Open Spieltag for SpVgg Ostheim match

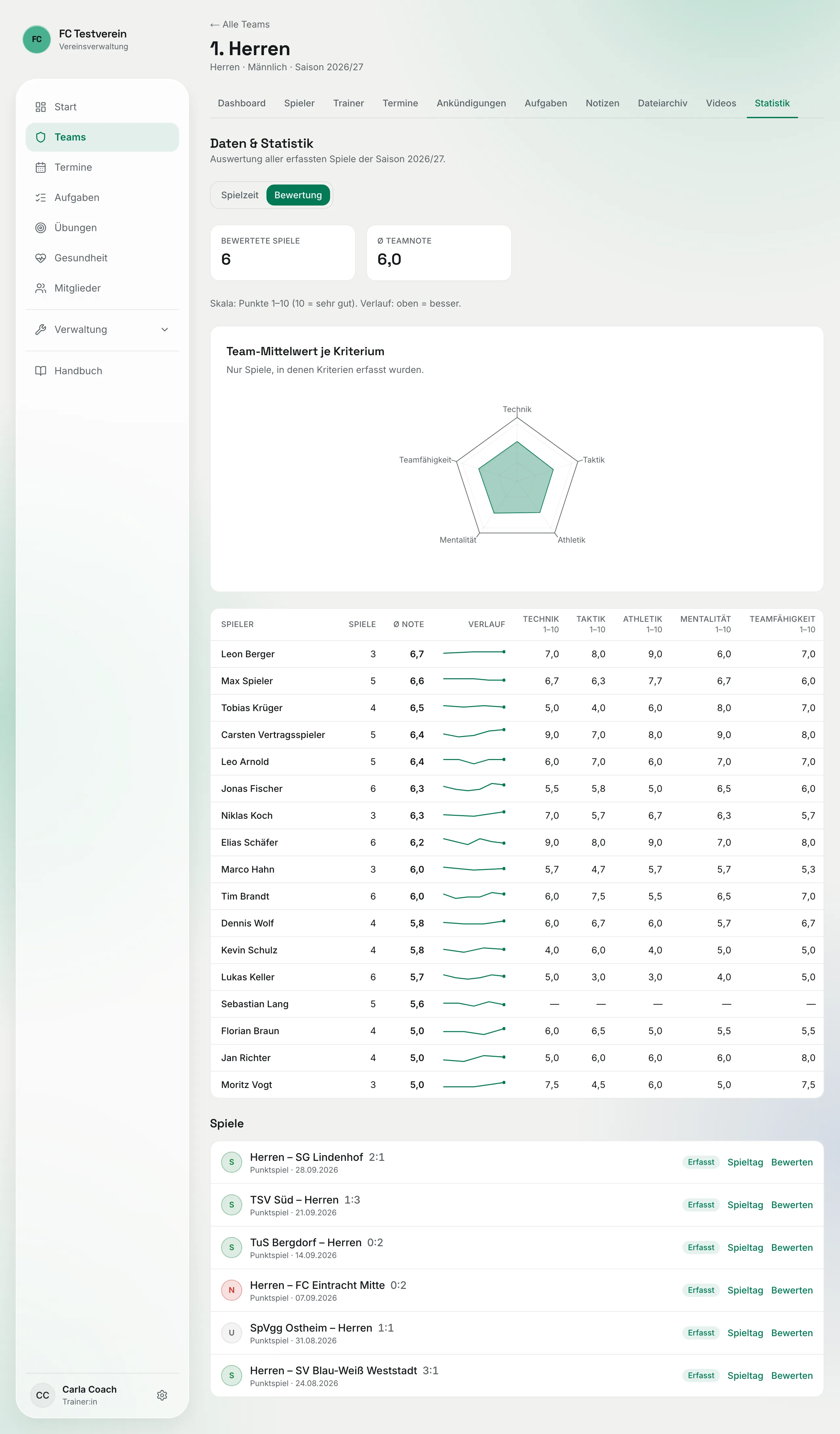point(745,1333)
